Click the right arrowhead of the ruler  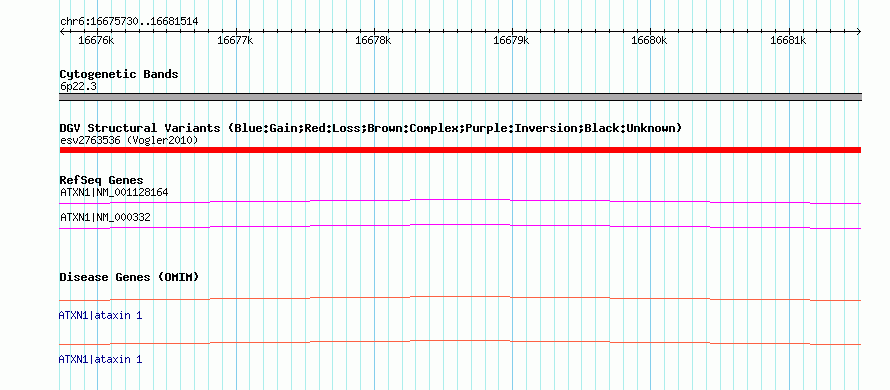click(x=858, y=31)
